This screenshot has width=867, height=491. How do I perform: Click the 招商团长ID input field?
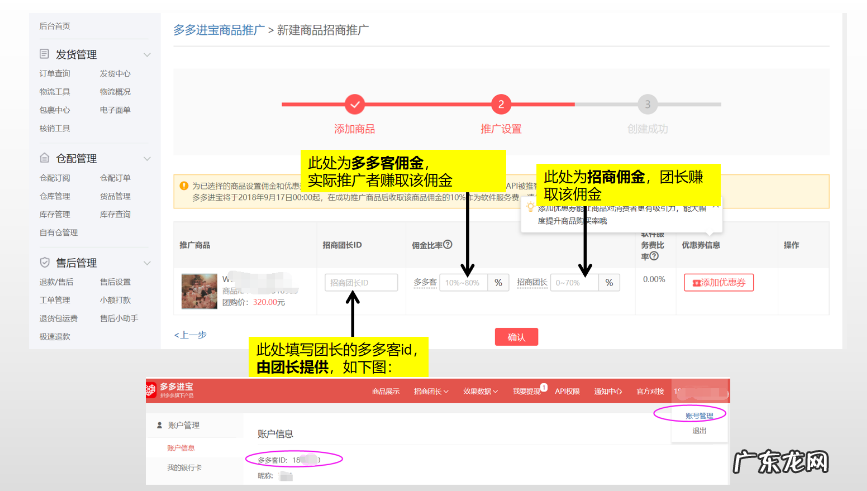tap(361, 283)
